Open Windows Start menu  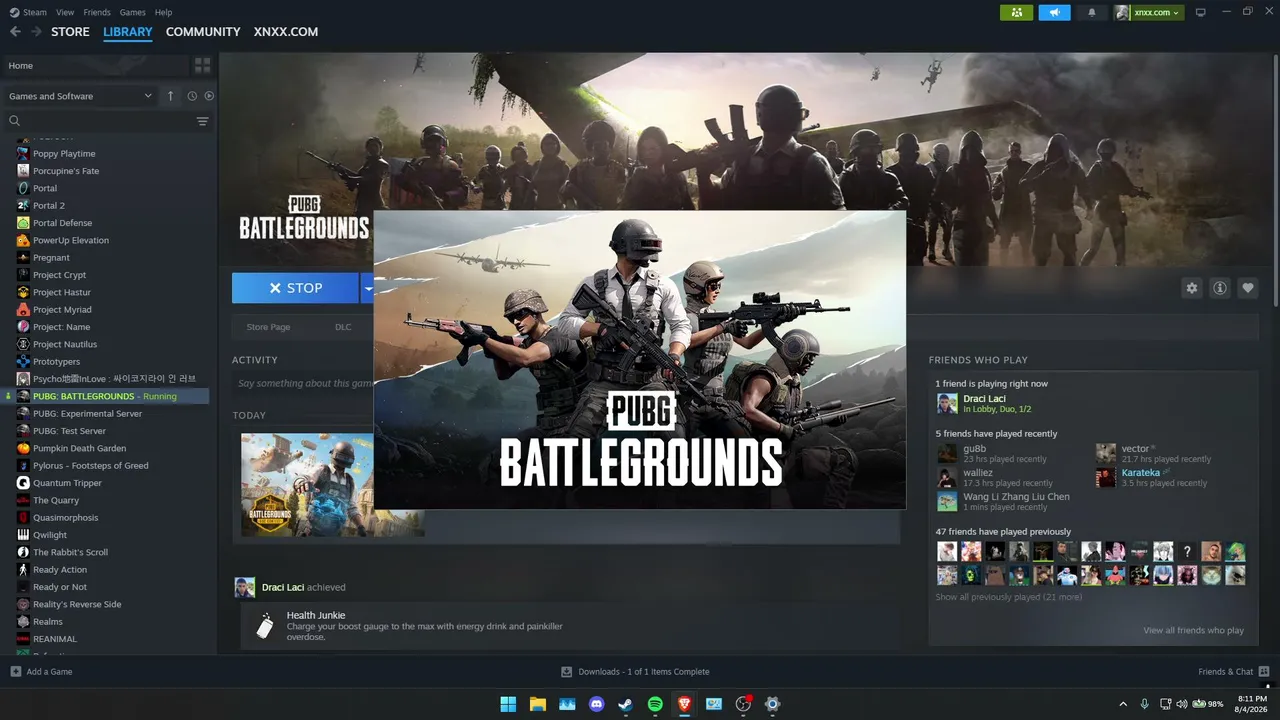(508, 704)
